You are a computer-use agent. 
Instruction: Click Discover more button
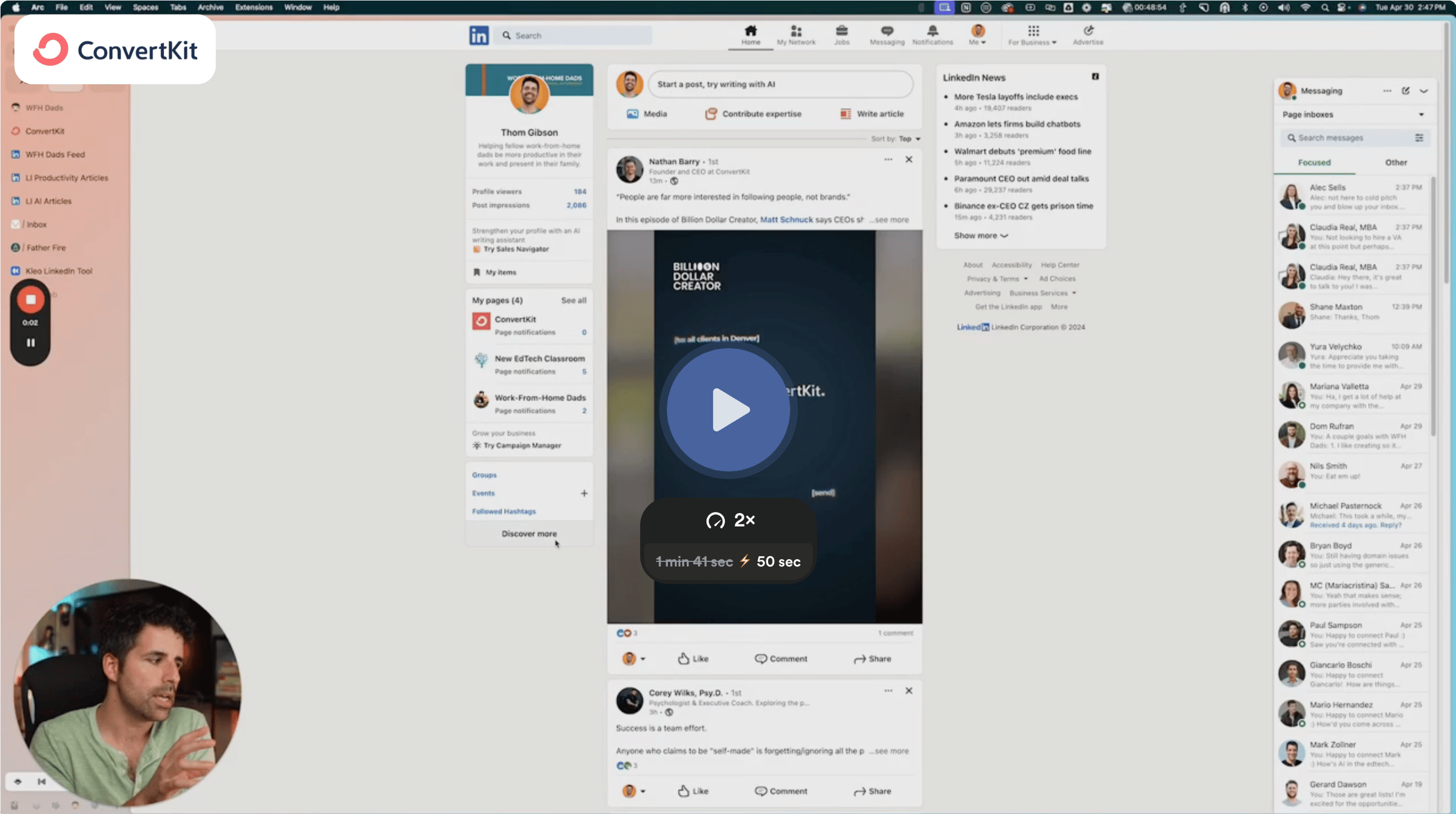[529, 534]
